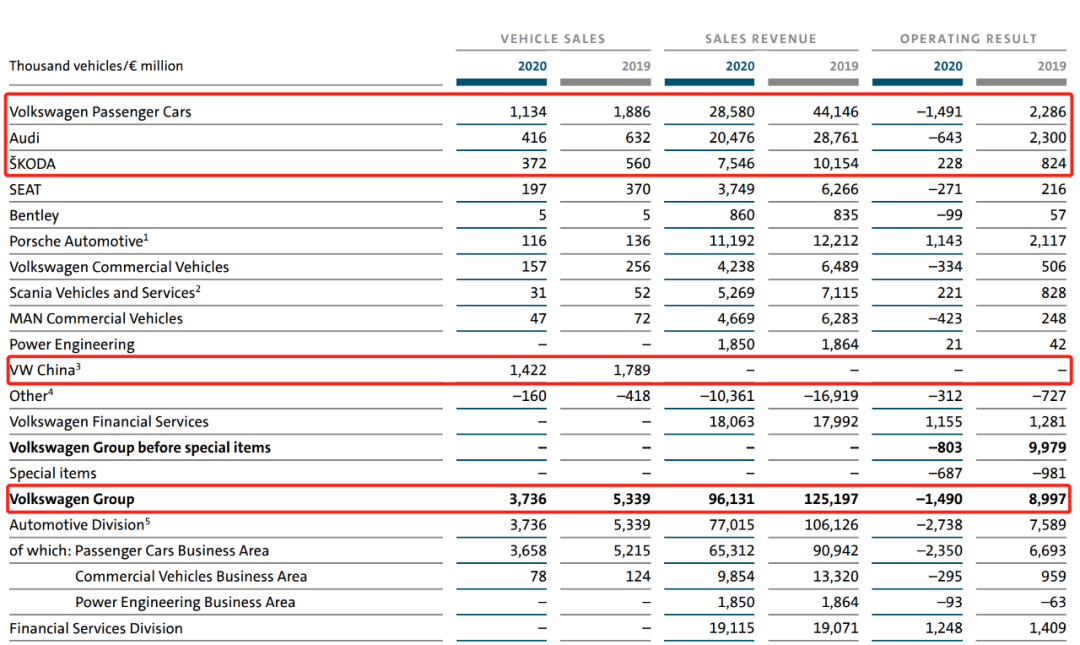The height and width of the screenshot is (645, 1080).
Task: Click the bold Volkswagen Group row label
Action: (x=72, y=499)
